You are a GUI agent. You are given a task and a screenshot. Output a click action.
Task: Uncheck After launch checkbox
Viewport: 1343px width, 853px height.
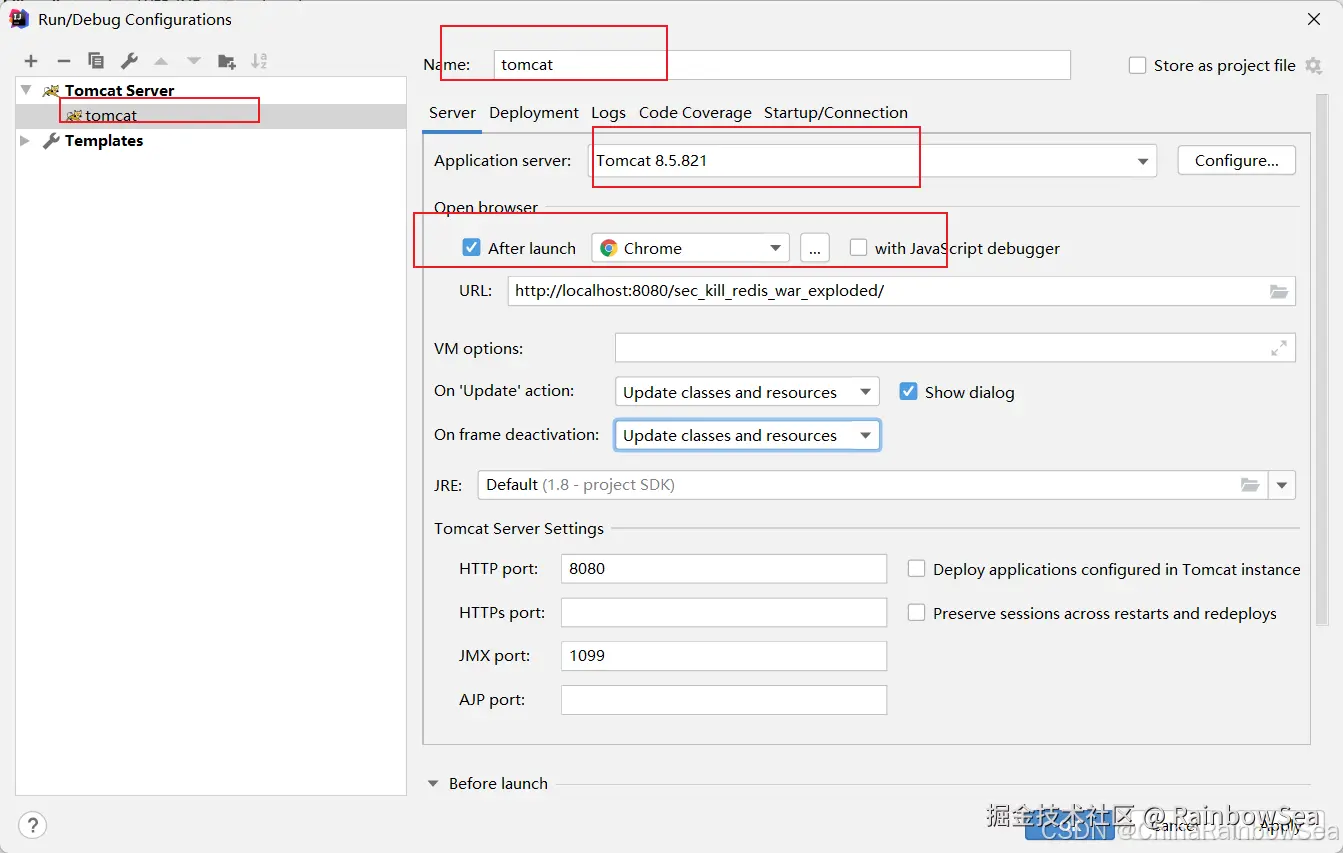point(472,247)
